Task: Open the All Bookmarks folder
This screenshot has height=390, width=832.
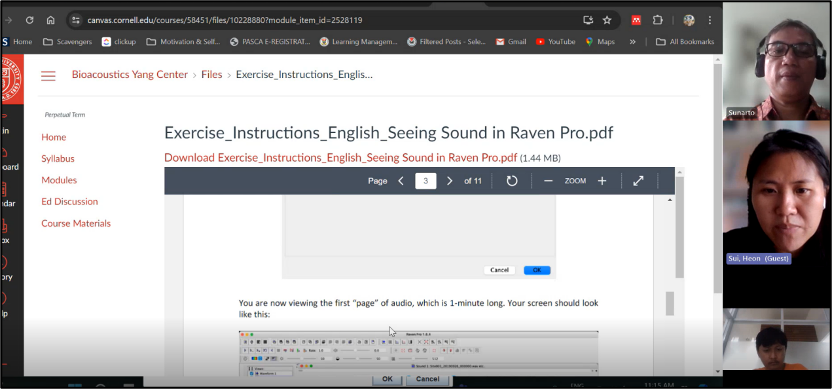Action: (685, 41)
